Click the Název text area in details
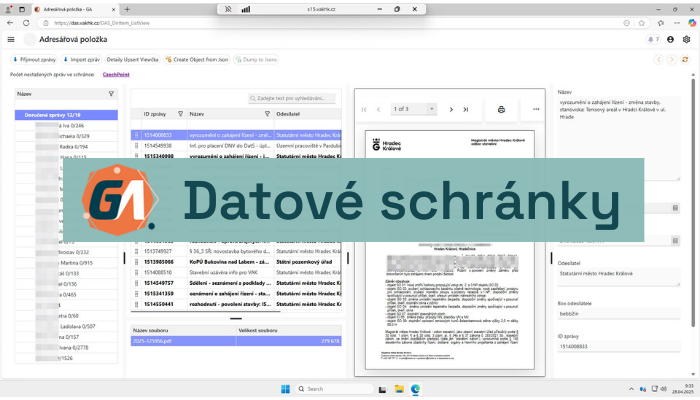 [619, 138]
